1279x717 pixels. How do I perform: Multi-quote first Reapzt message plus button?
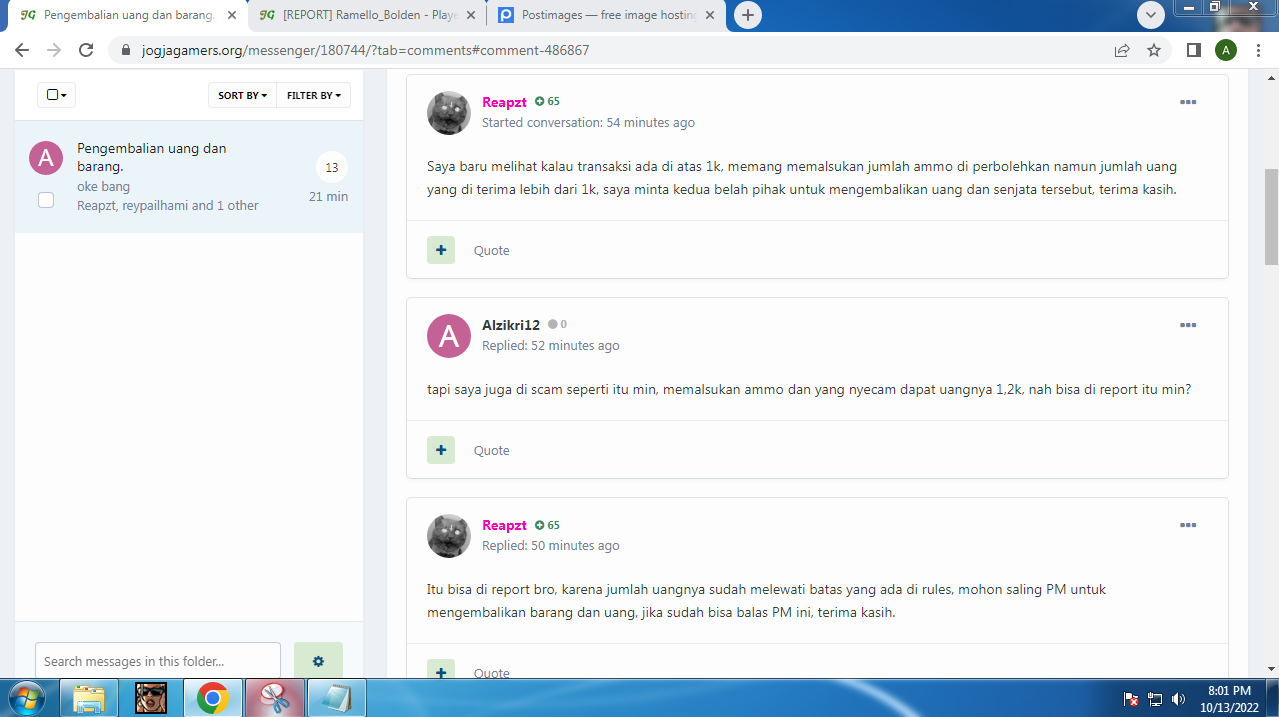[441, 250]
